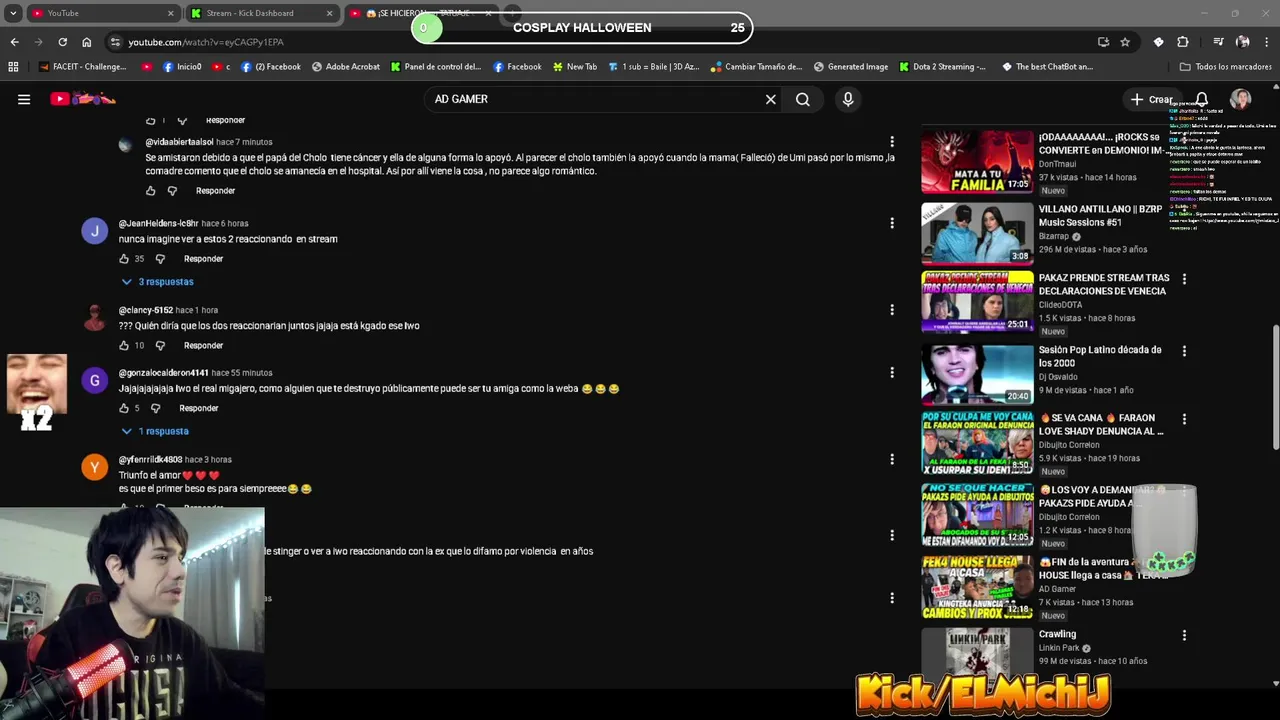Open browser home page icon
The width and height of the screenshot is (1280, 720).
(x=87, y=42)
